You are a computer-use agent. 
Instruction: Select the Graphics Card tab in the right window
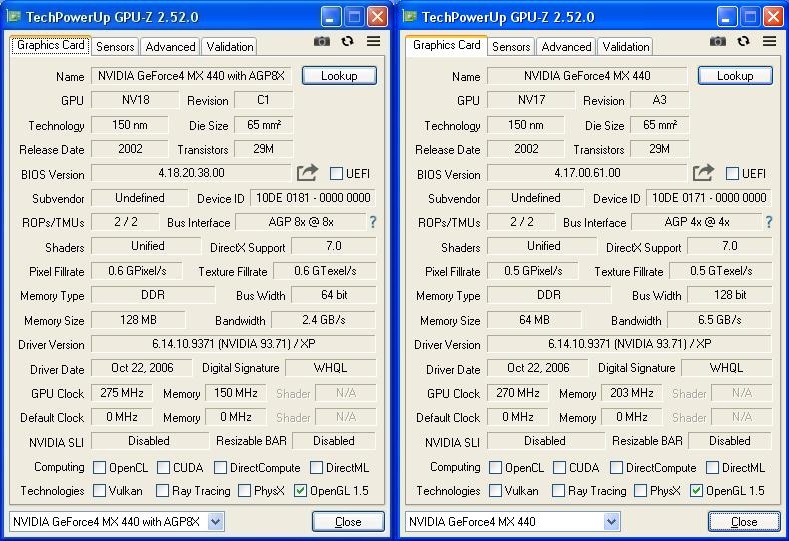click(x=446, y=45)
